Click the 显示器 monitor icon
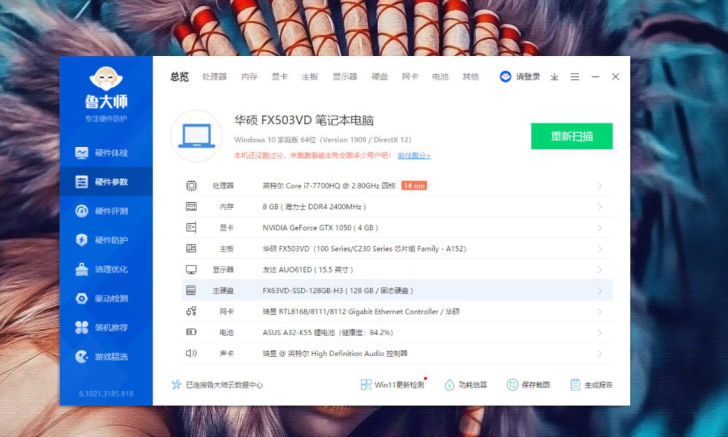This screenshot has height=437, width=728. coord(191,270)
